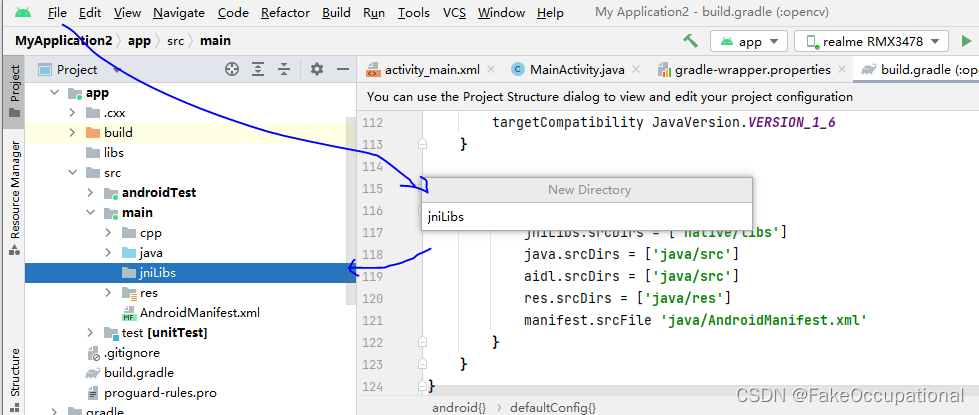Screen dimensions: 979x415
Task: Open the Resource Manager side tab
Action: 13,198
